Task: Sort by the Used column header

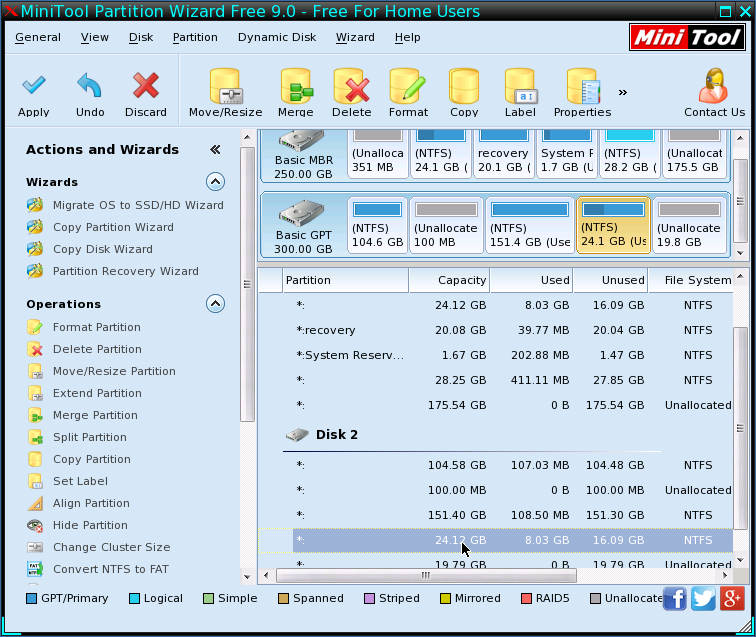Action: coord(531,280)
